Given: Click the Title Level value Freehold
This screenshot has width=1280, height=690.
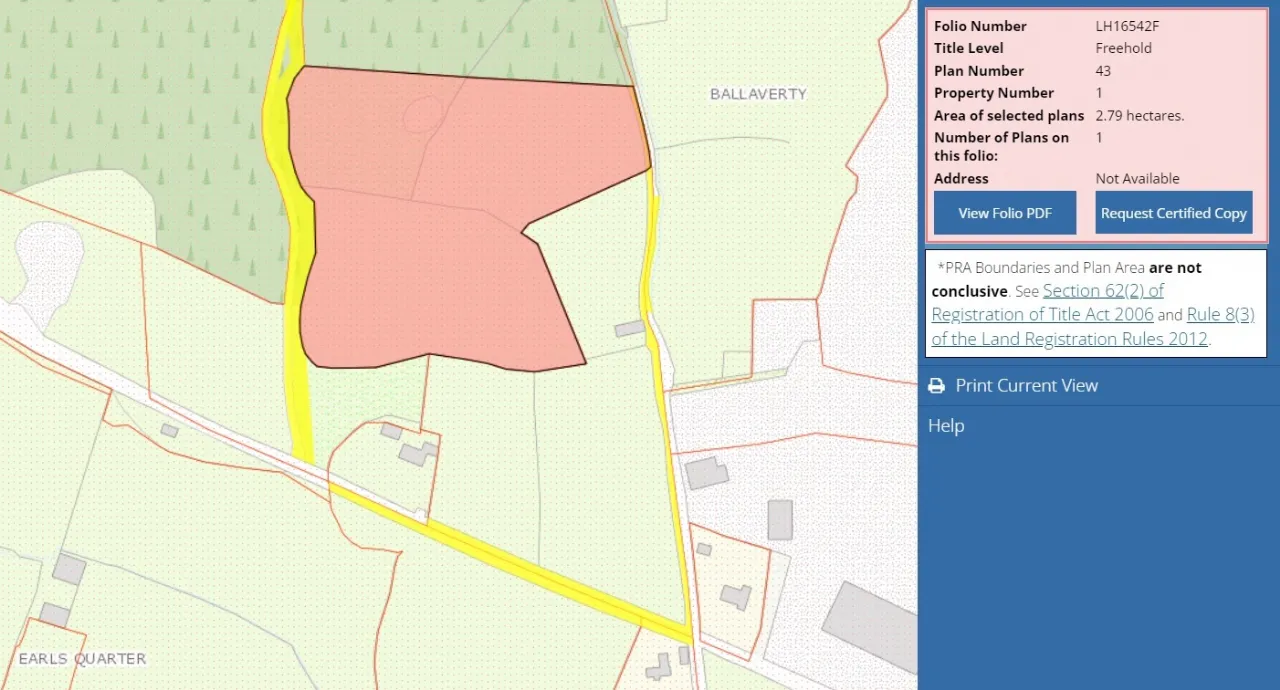Looking at the screenshot, I should tap(1123, 48).
